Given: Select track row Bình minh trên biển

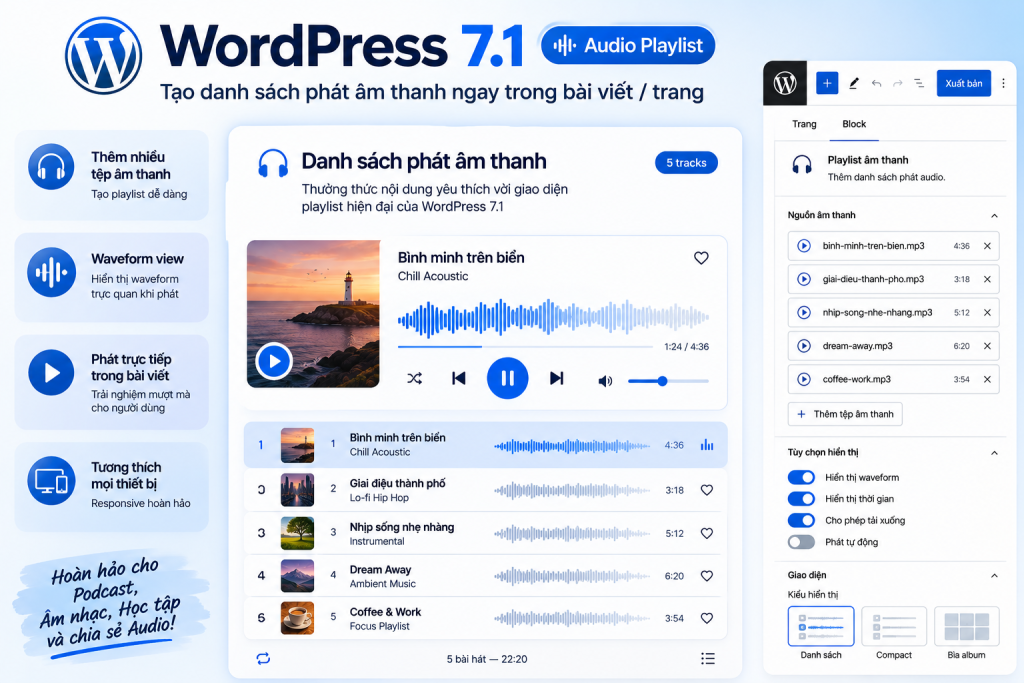Looking at the screenshot, I should pos(485,445).
